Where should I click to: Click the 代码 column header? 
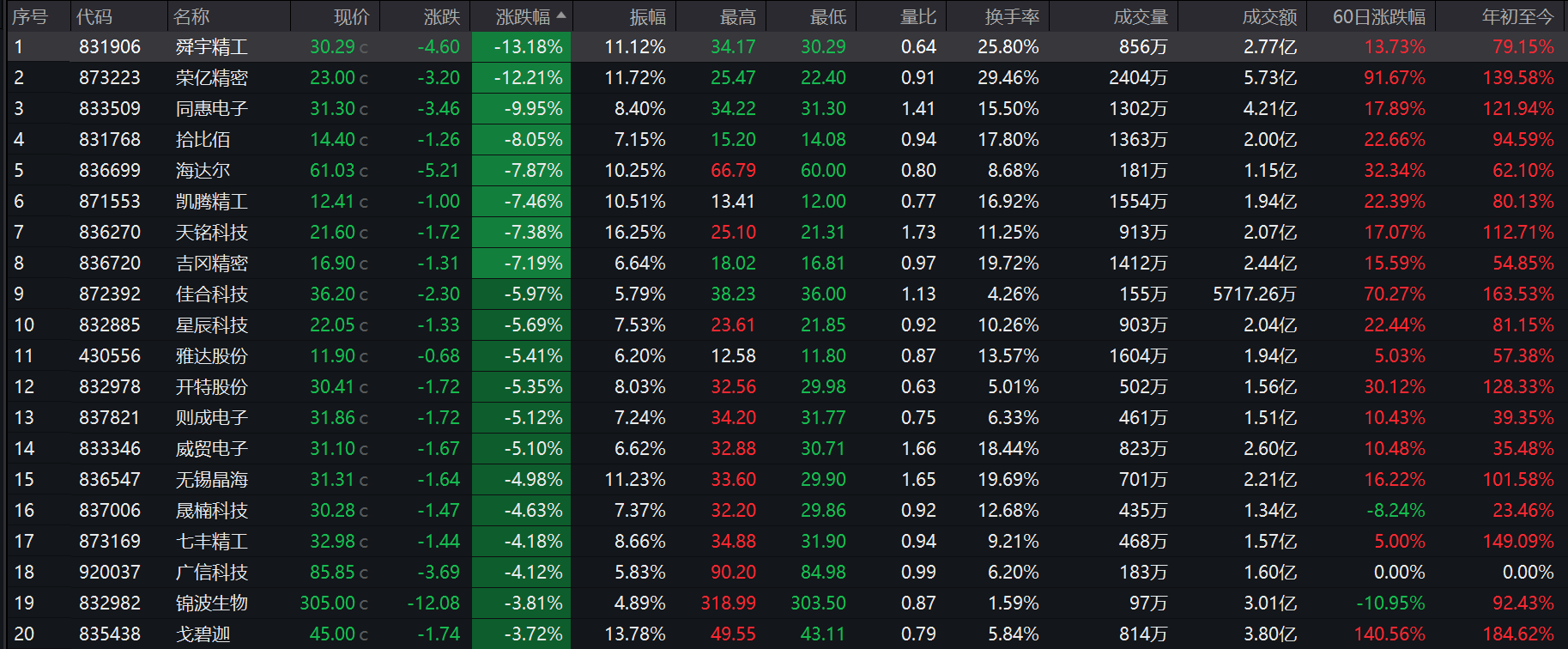94,16
